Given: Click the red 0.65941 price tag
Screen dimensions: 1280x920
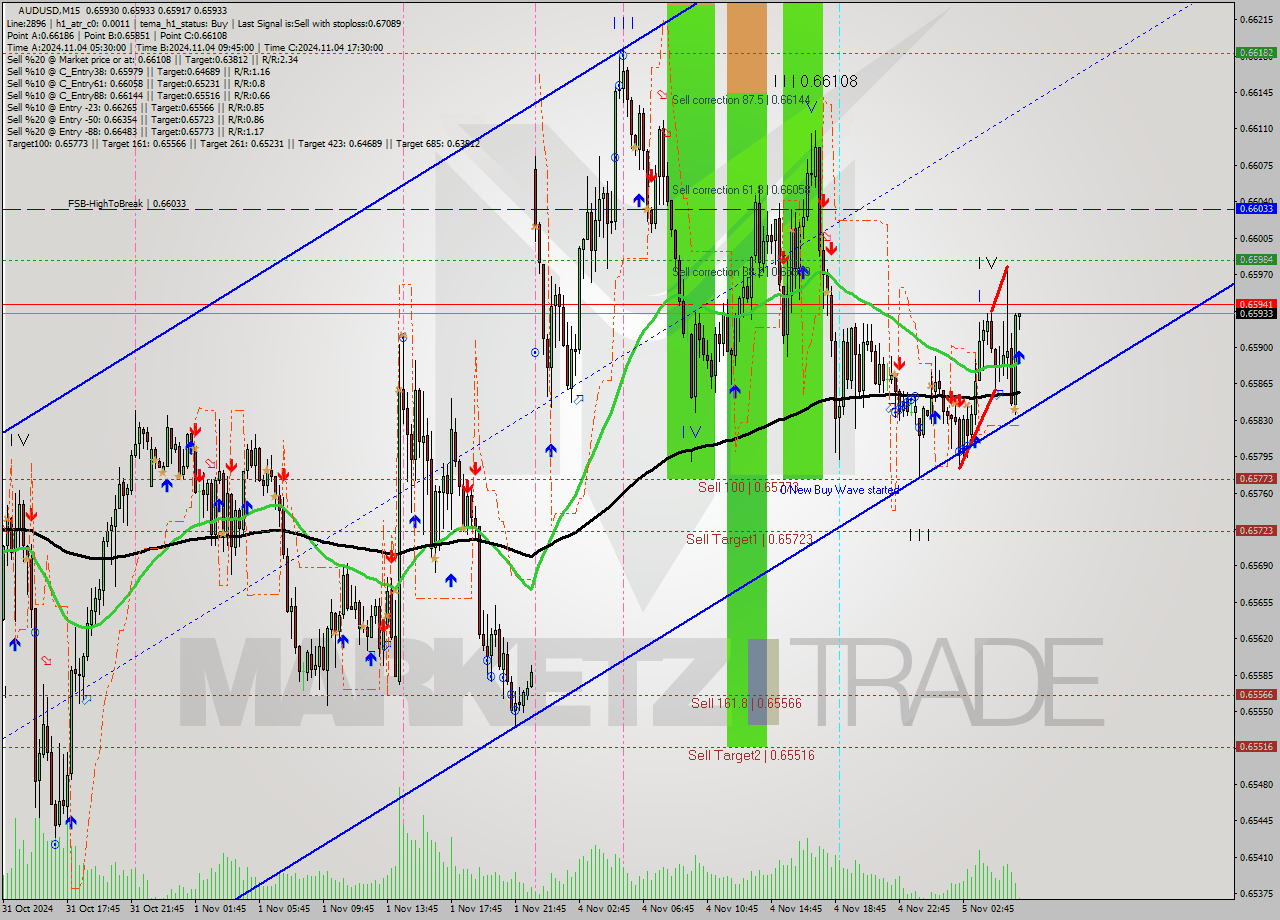Looking at the screenshot, I should (1256, 304).
